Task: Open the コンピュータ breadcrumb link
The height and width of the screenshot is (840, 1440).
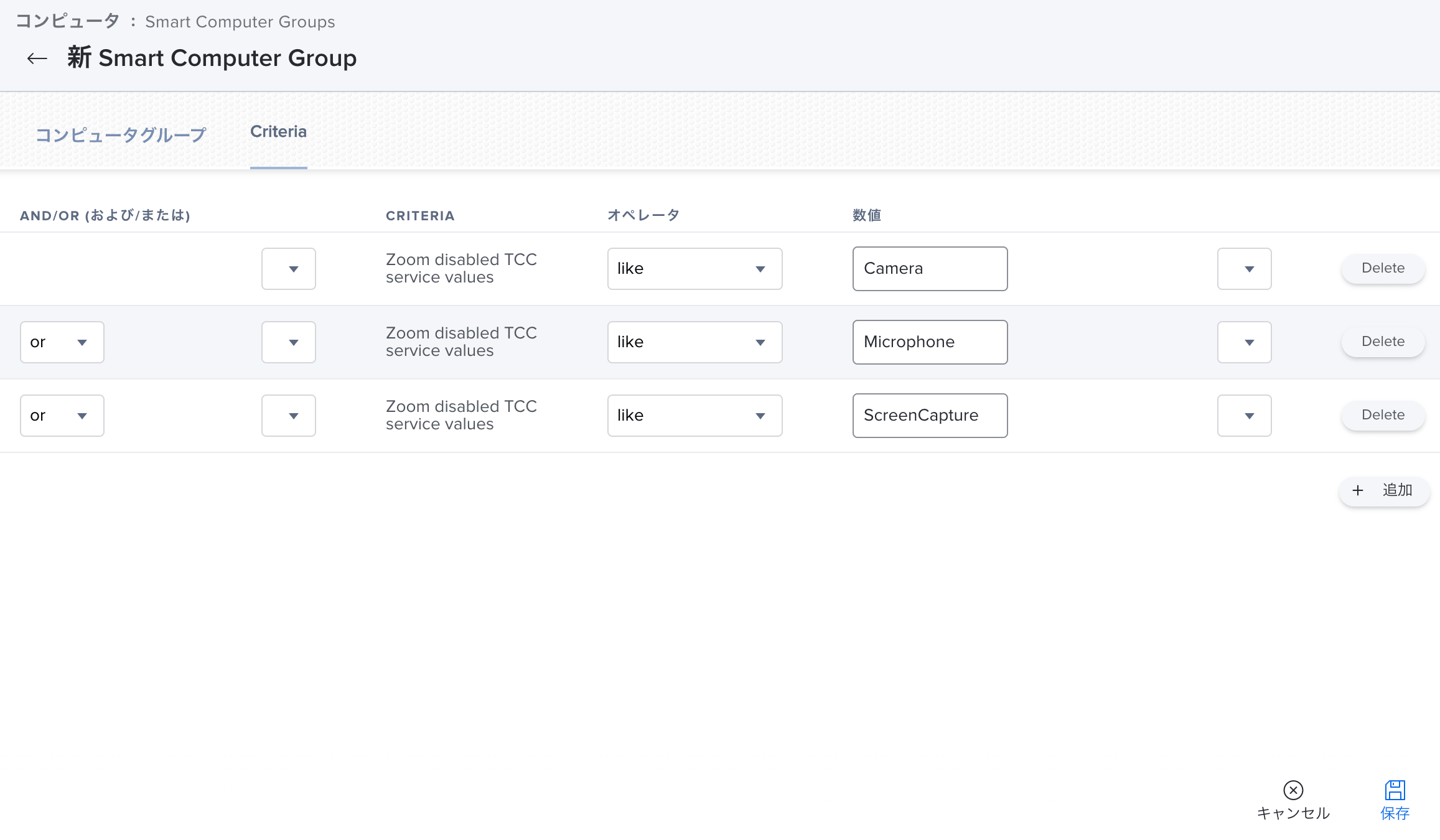Action: click(x=67, y=22)
